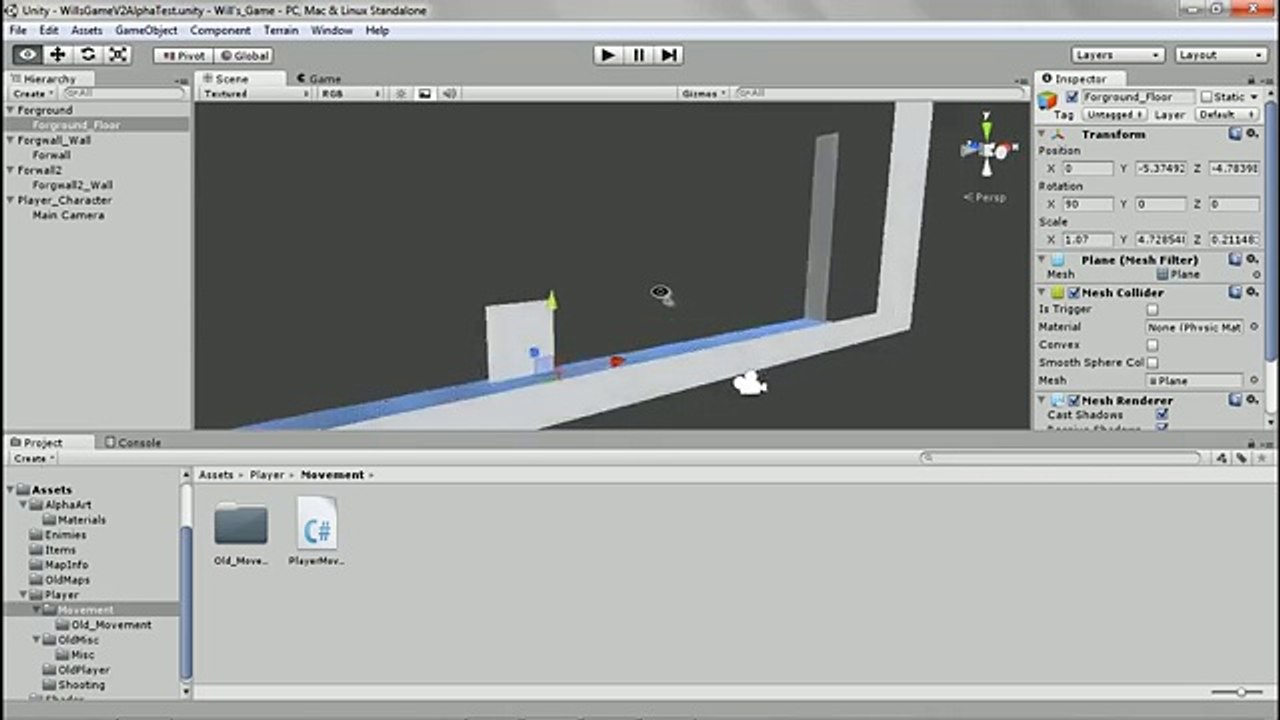1280x720 pixels.
Task: Toggle the Static checkbox
Action: tap(1206, 97)
